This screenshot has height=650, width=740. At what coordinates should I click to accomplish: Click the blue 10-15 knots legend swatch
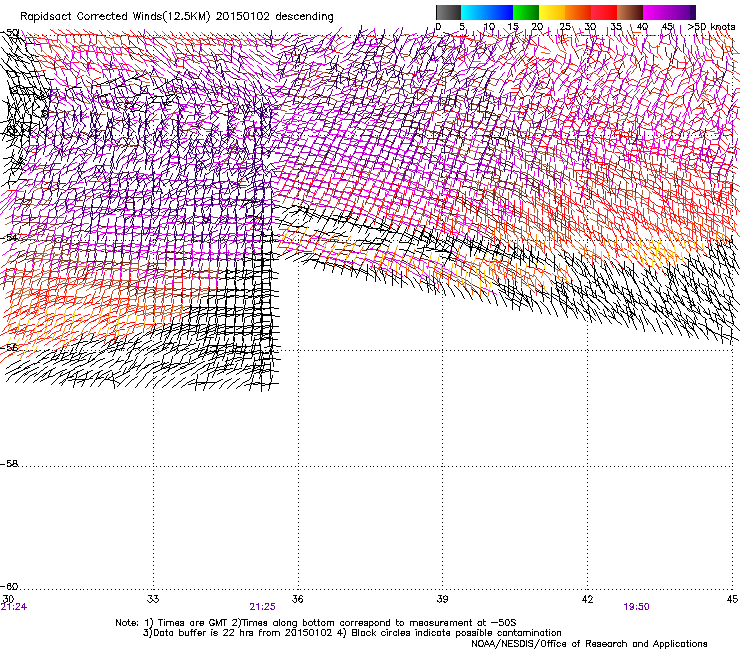pyautogui.click(x=500, y=12)
